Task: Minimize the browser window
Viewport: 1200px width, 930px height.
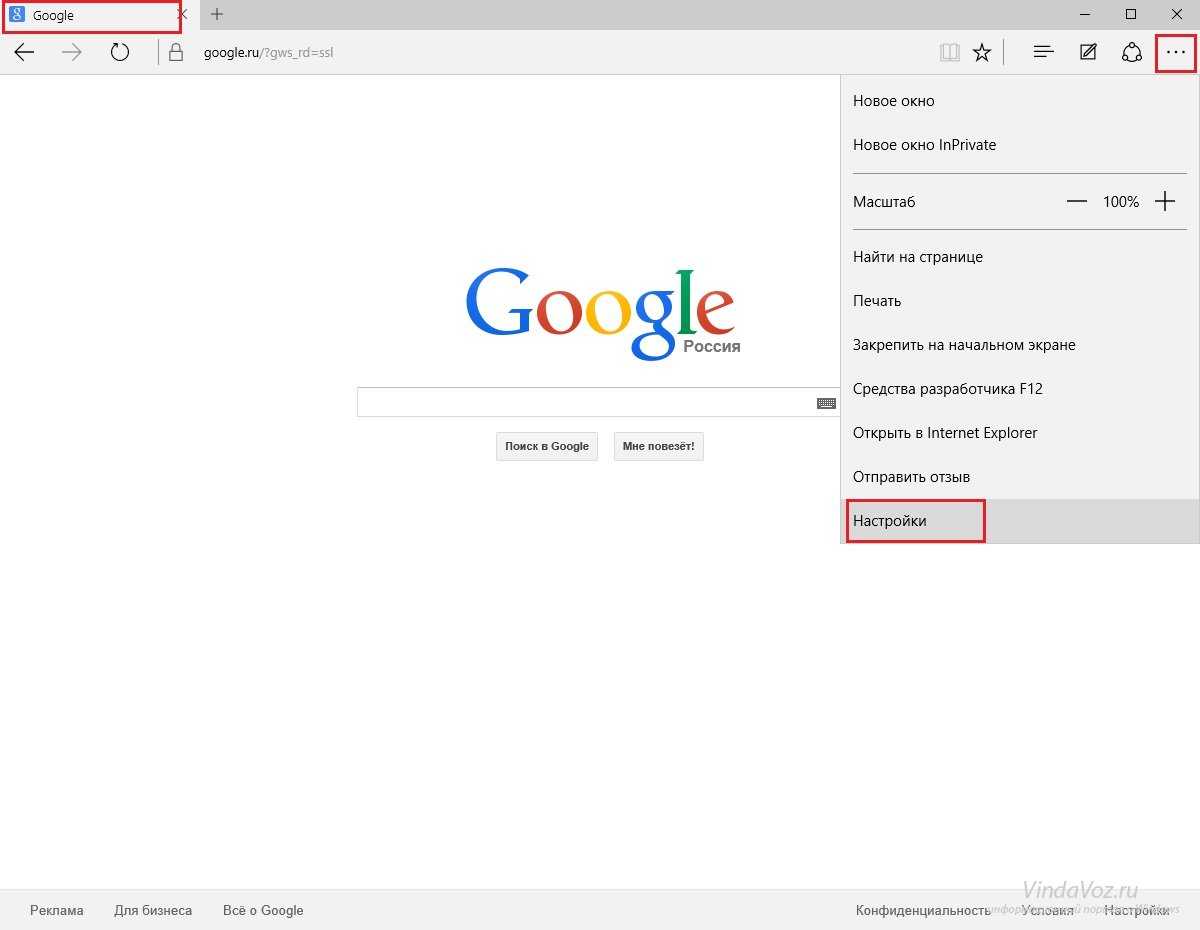Action: click(1085, 14)
